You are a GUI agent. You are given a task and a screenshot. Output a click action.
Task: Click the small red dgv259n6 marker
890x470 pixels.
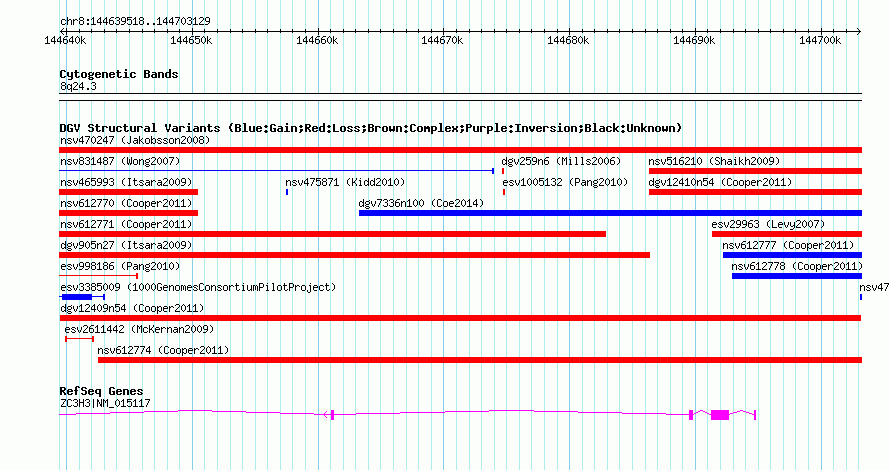point(503,171)
